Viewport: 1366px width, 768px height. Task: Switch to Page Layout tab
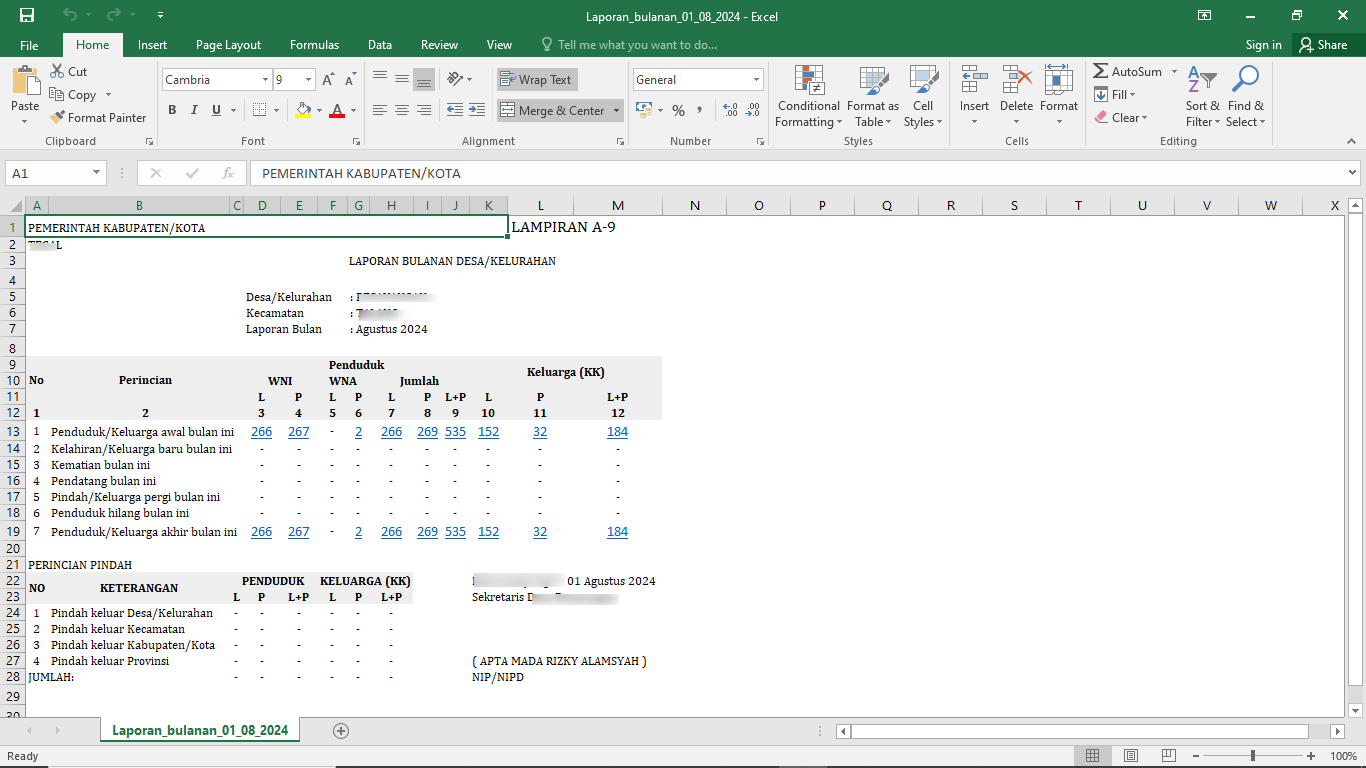pyautogui.click(x=228, y=45)
